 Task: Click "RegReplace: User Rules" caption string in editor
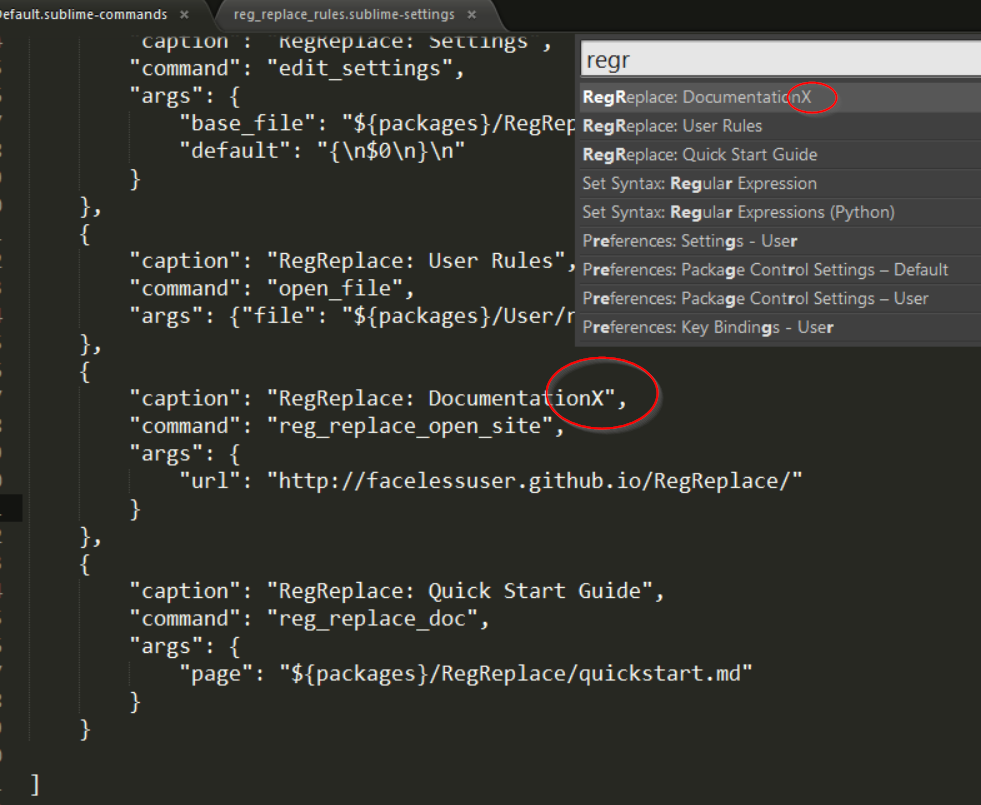pos(416,261)
